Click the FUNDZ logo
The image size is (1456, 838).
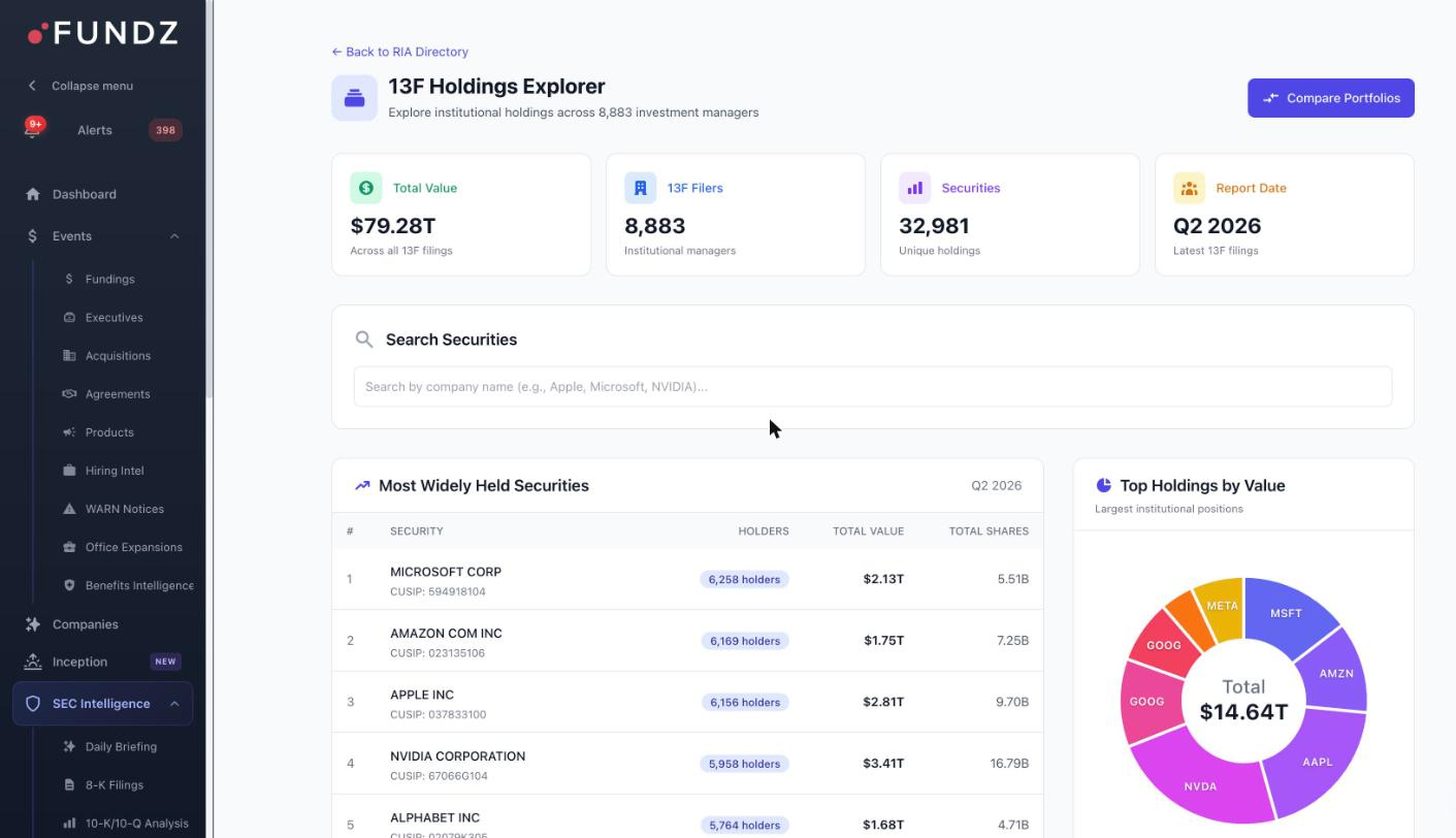click(x=103, y=33)
